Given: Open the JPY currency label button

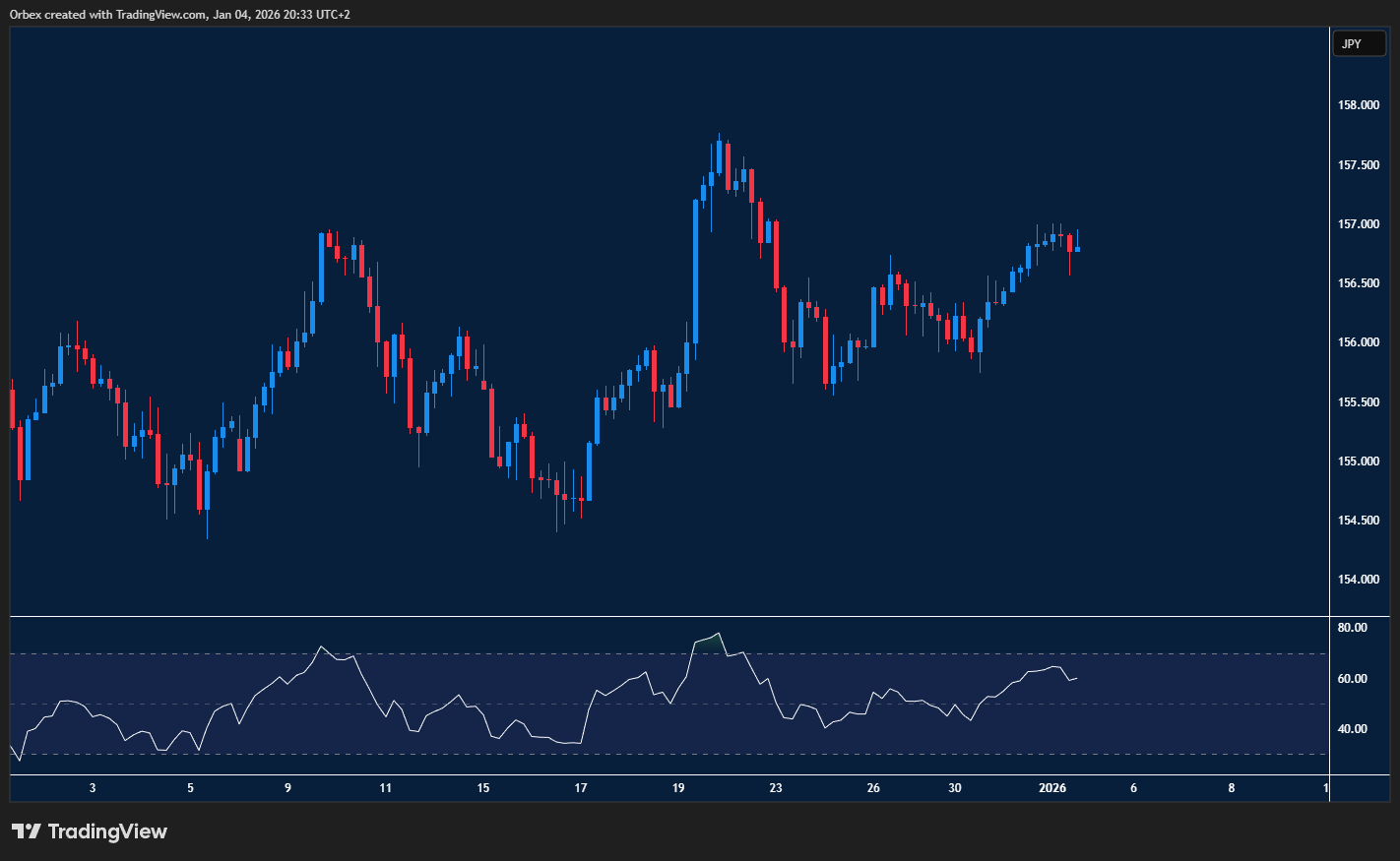Looking at the screenshot, I should pos(1358,44).
